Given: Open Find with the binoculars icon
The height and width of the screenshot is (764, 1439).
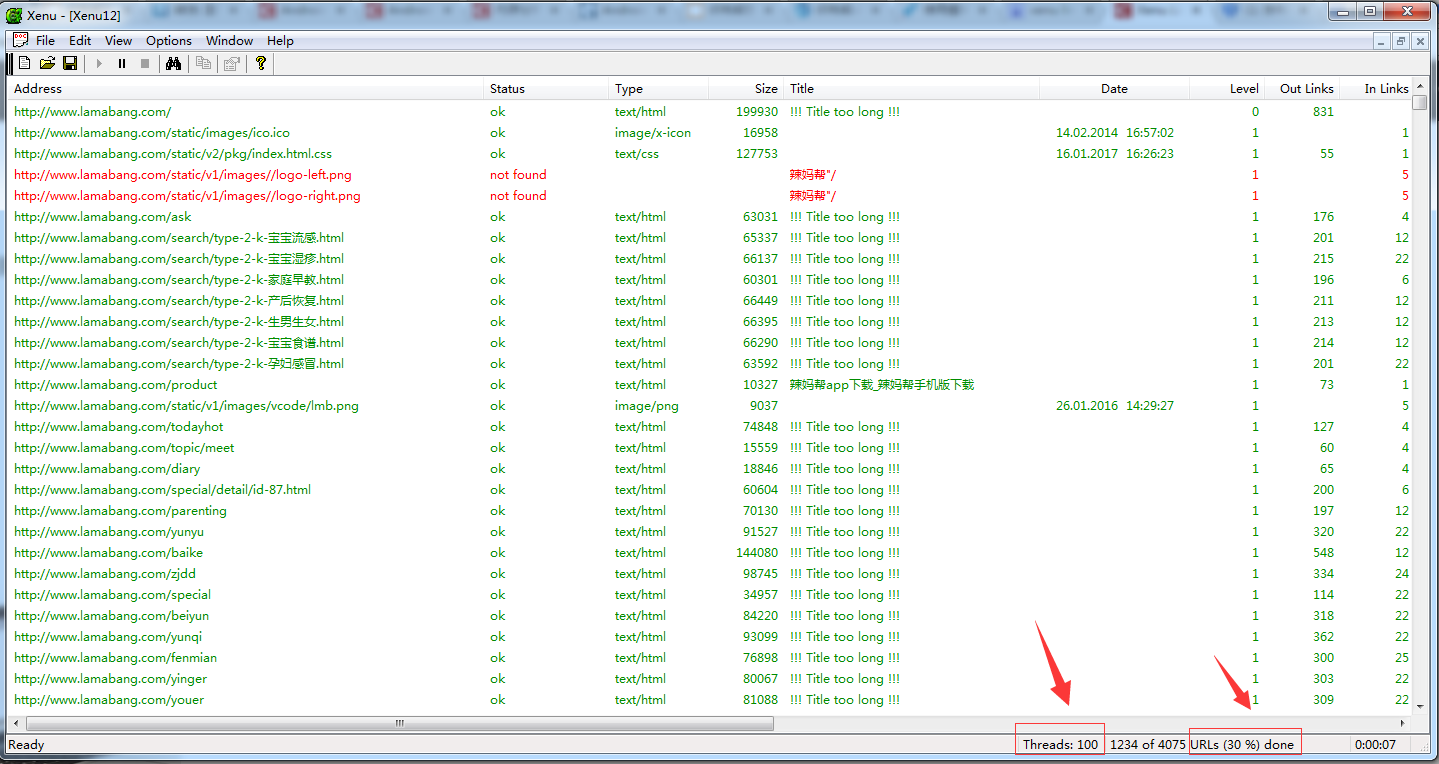Looking at the screenshot, I should point(173,63).
